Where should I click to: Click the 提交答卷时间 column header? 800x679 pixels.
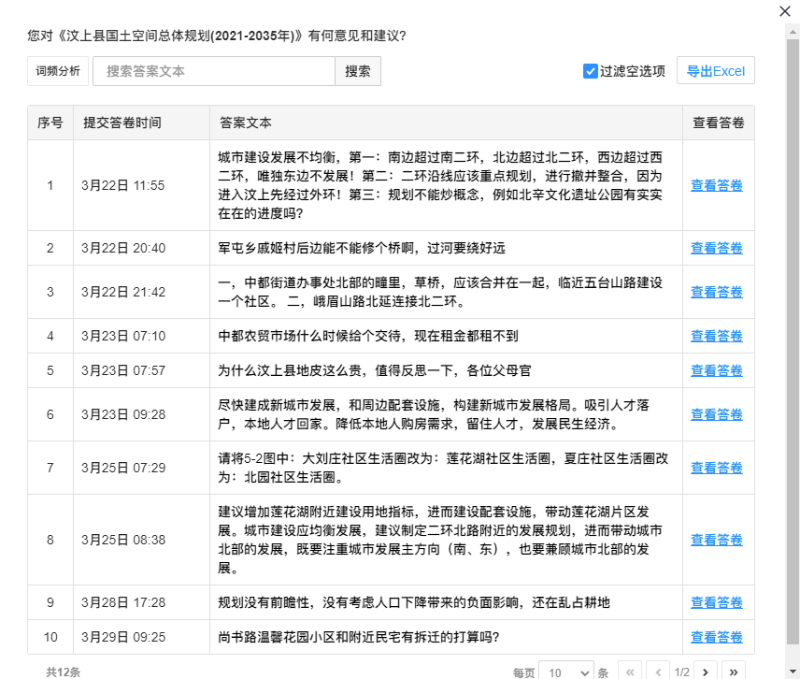pyautogui.click(x=122, y=123)
